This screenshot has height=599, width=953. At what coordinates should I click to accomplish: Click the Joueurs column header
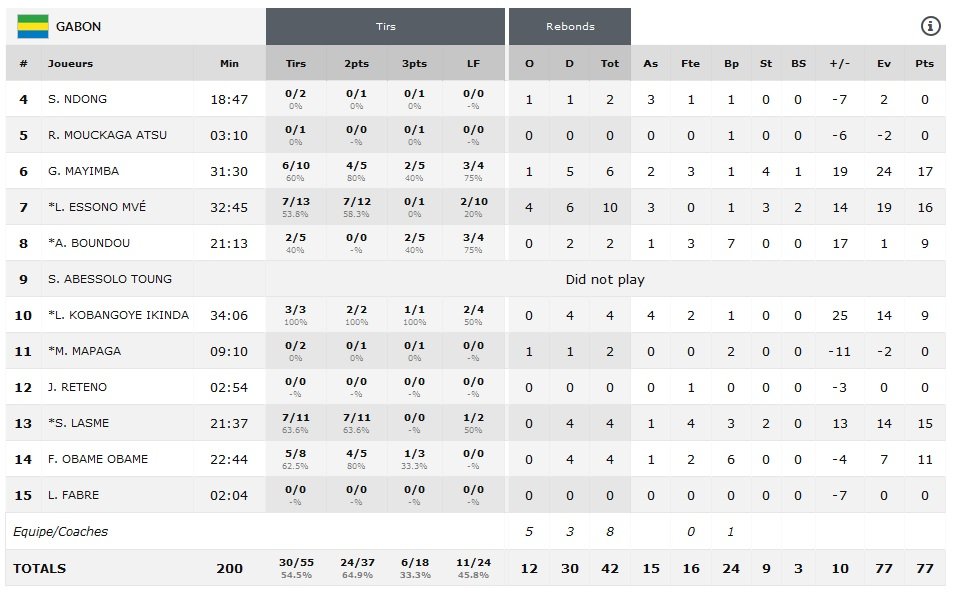[x=70, y=63]
